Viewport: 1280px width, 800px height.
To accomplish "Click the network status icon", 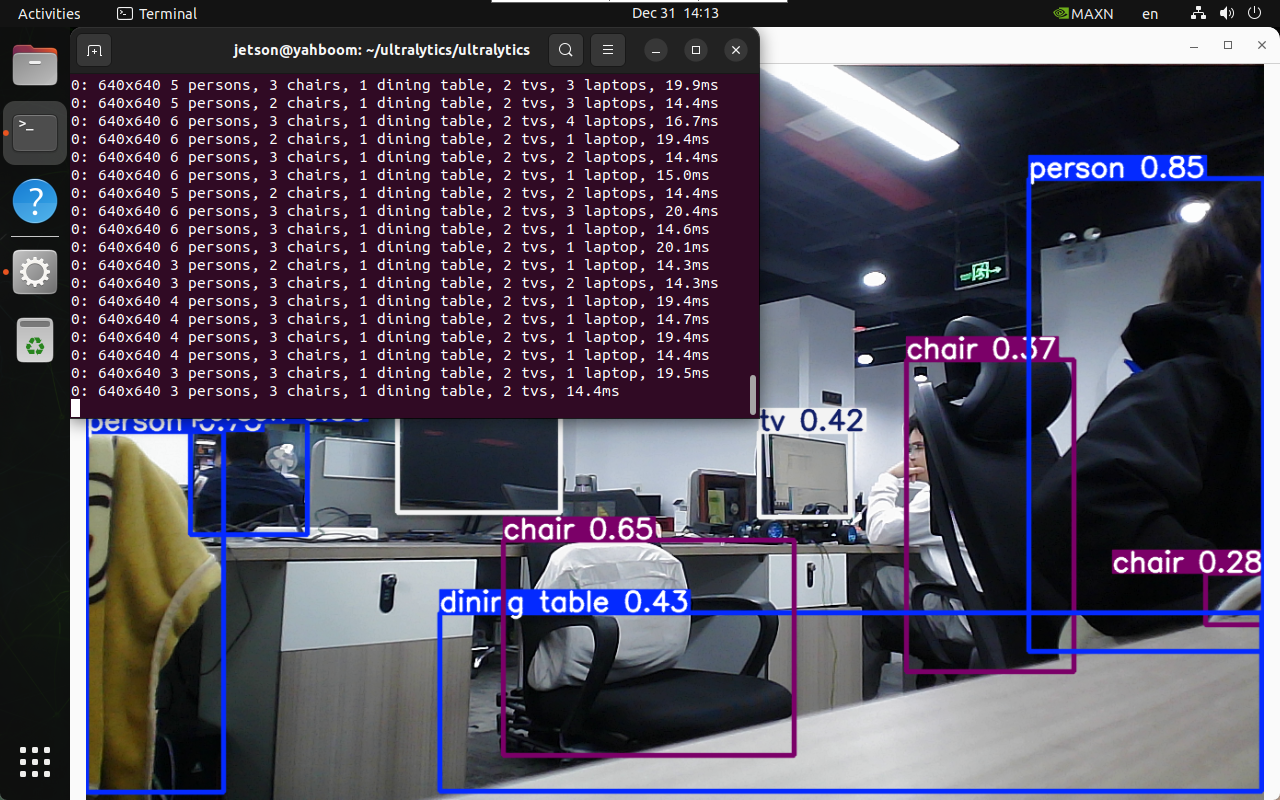I will pyautogui.click(x=1198, y=14).
